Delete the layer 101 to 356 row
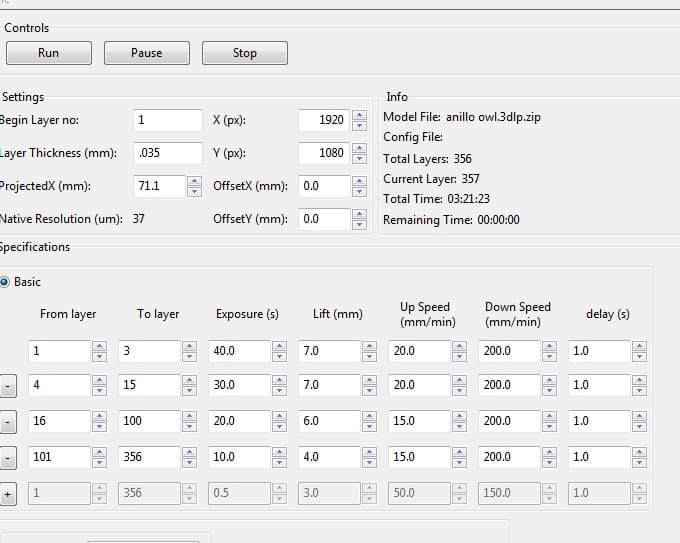The width and height of the screenshot is (680, 543). click(x=8, y=458)
